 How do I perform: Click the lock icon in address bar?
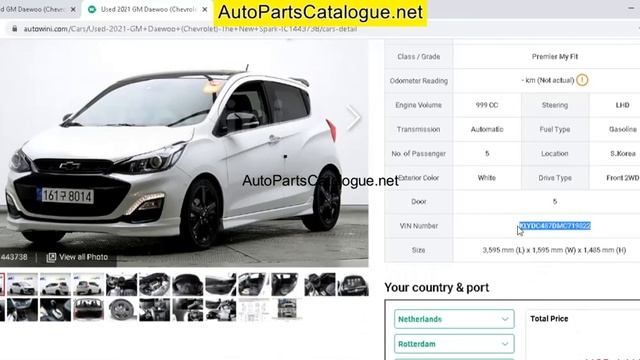[15, 29]
